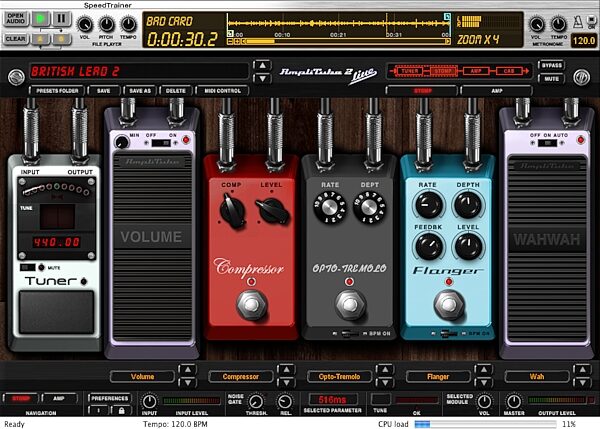600x429 pixels.
Task: Click the file player TEMPO knob
Action: (128, 24)
